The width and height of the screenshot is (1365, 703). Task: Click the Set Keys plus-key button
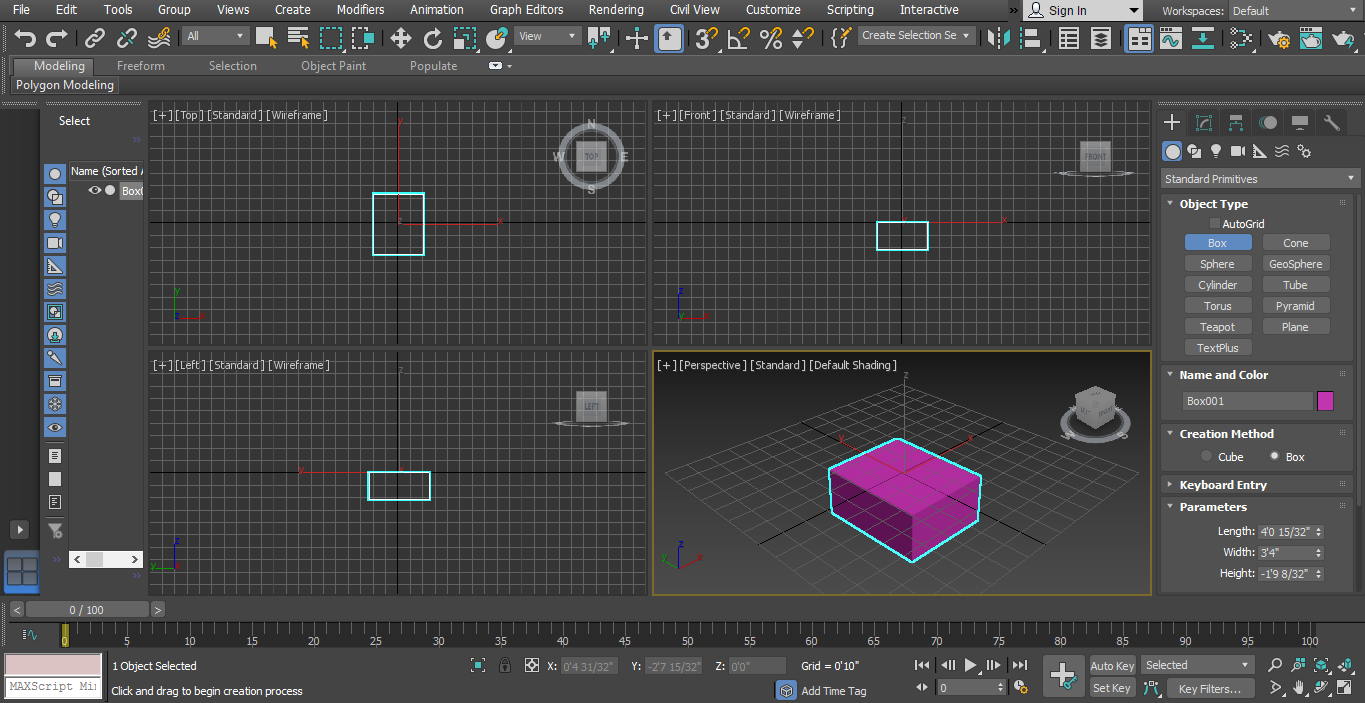1062,676
